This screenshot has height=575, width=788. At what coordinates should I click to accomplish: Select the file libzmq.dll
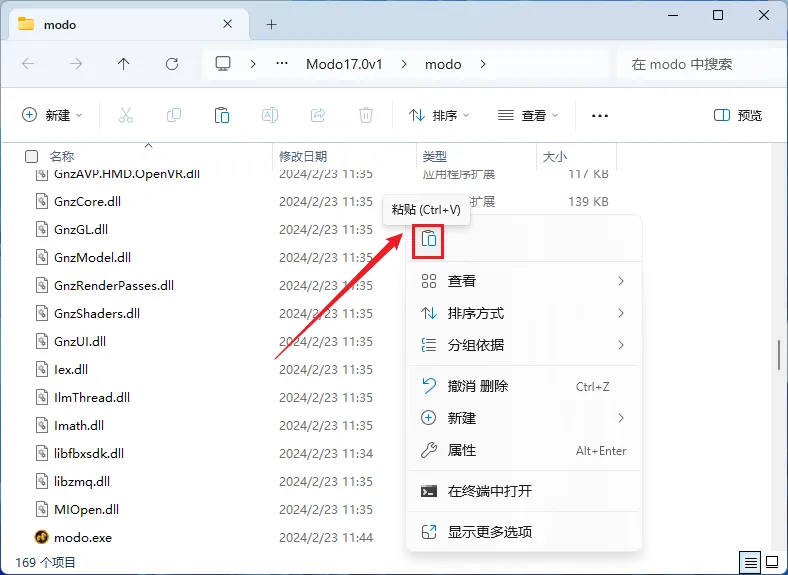82,482
